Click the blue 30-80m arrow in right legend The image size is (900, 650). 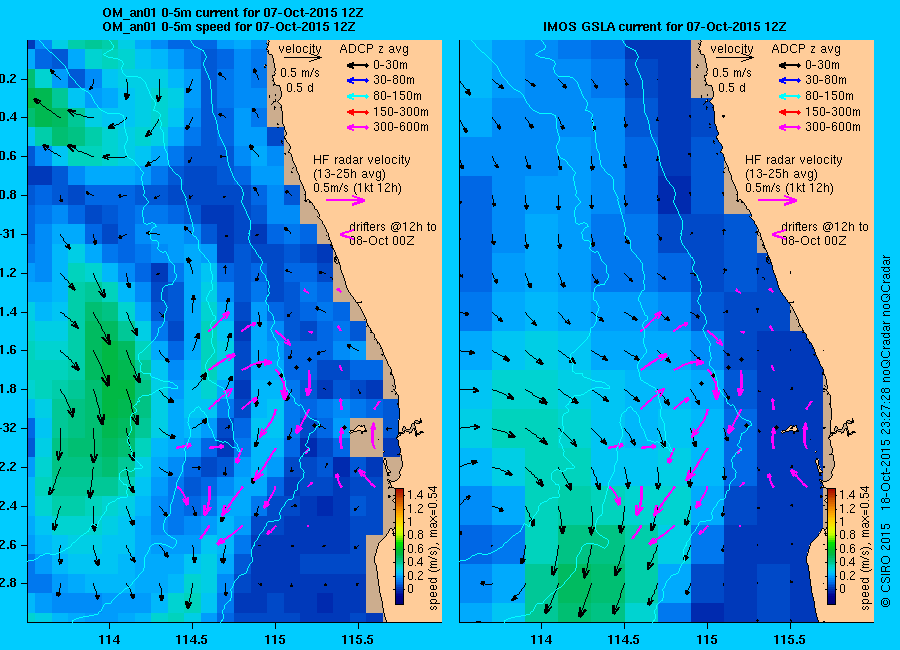tap(790, 80)
